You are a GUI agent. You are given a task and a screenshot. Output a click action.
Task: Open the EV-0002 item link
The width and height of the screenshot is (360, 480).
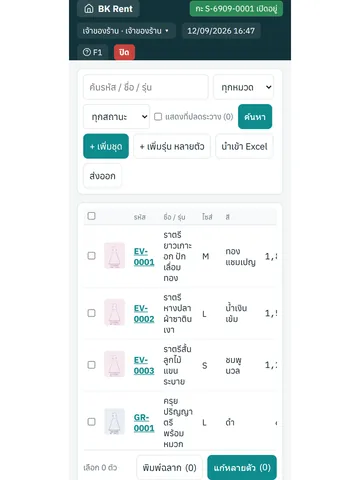coord(144,314)
